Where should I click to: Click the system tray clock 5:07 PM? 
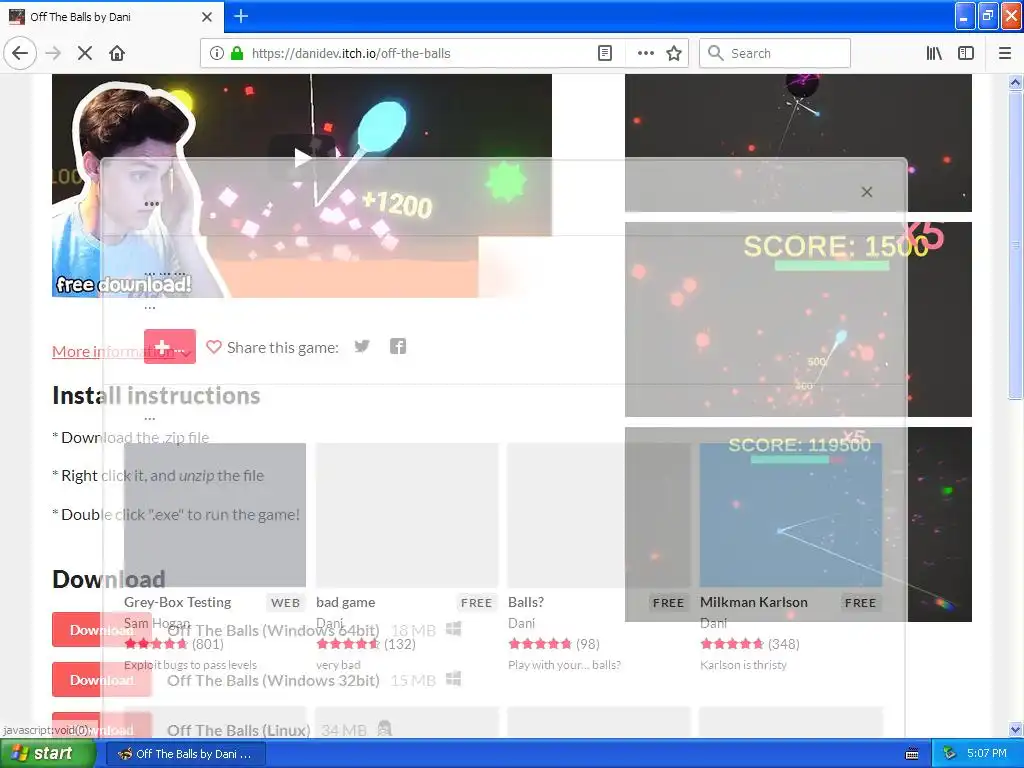pyautogui.click(x=986, y=754)
